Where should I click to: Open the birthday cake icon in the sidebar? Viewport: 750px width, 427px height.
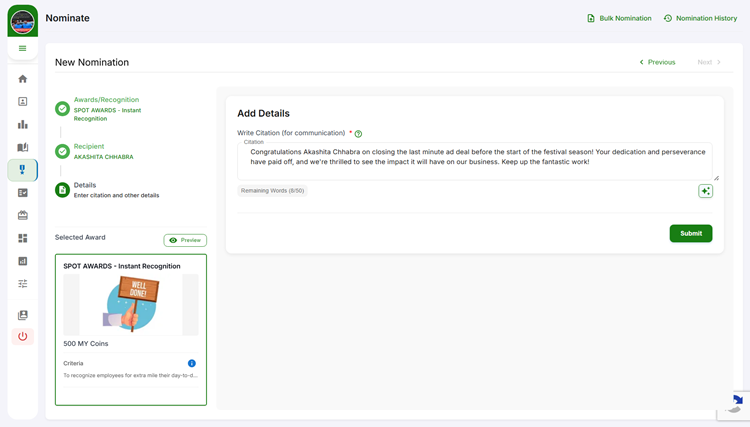tap(22, 215)
